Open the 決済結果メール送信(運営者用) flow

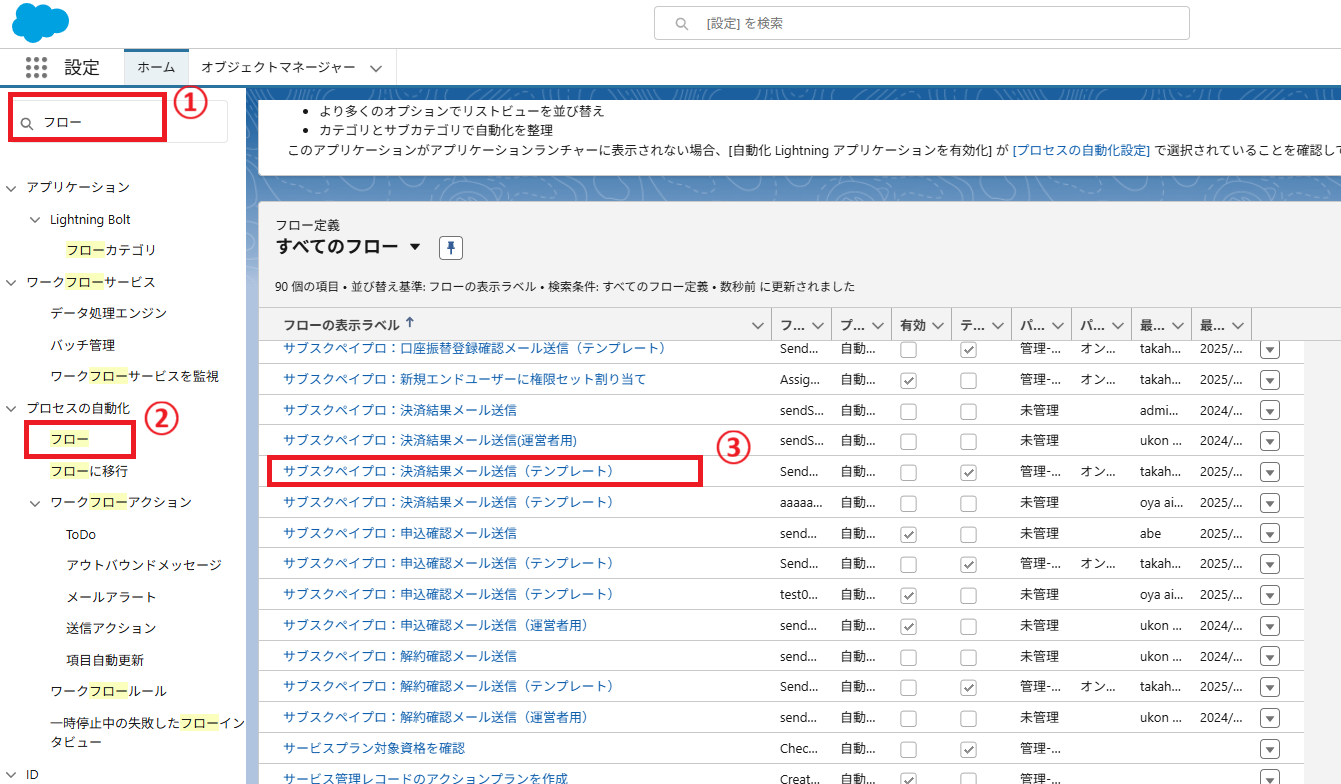tap(430, 440)
